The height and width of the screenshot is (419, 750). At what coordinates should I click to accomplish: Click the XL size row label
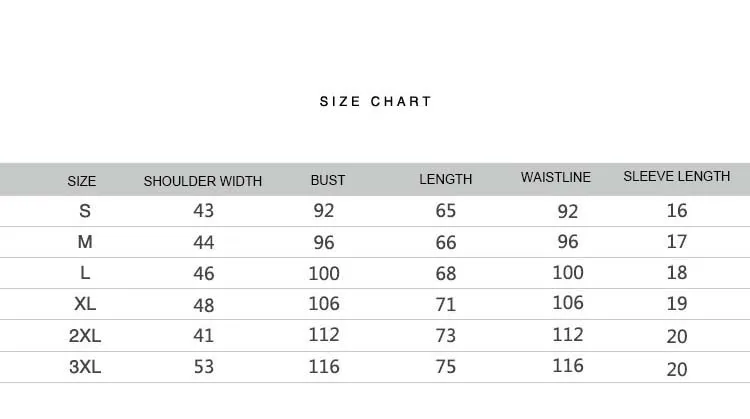85,304
